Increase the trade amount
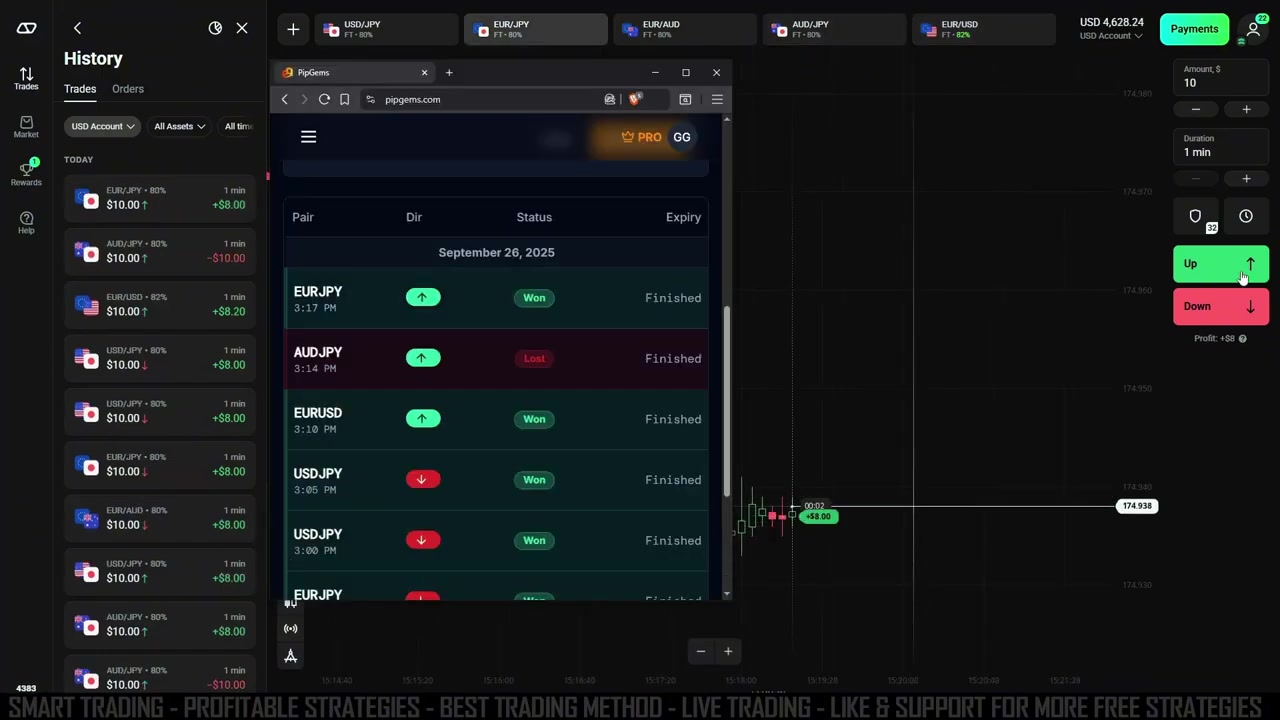The width and height of the screenshot is (1280, 720). pos(1246,109)
